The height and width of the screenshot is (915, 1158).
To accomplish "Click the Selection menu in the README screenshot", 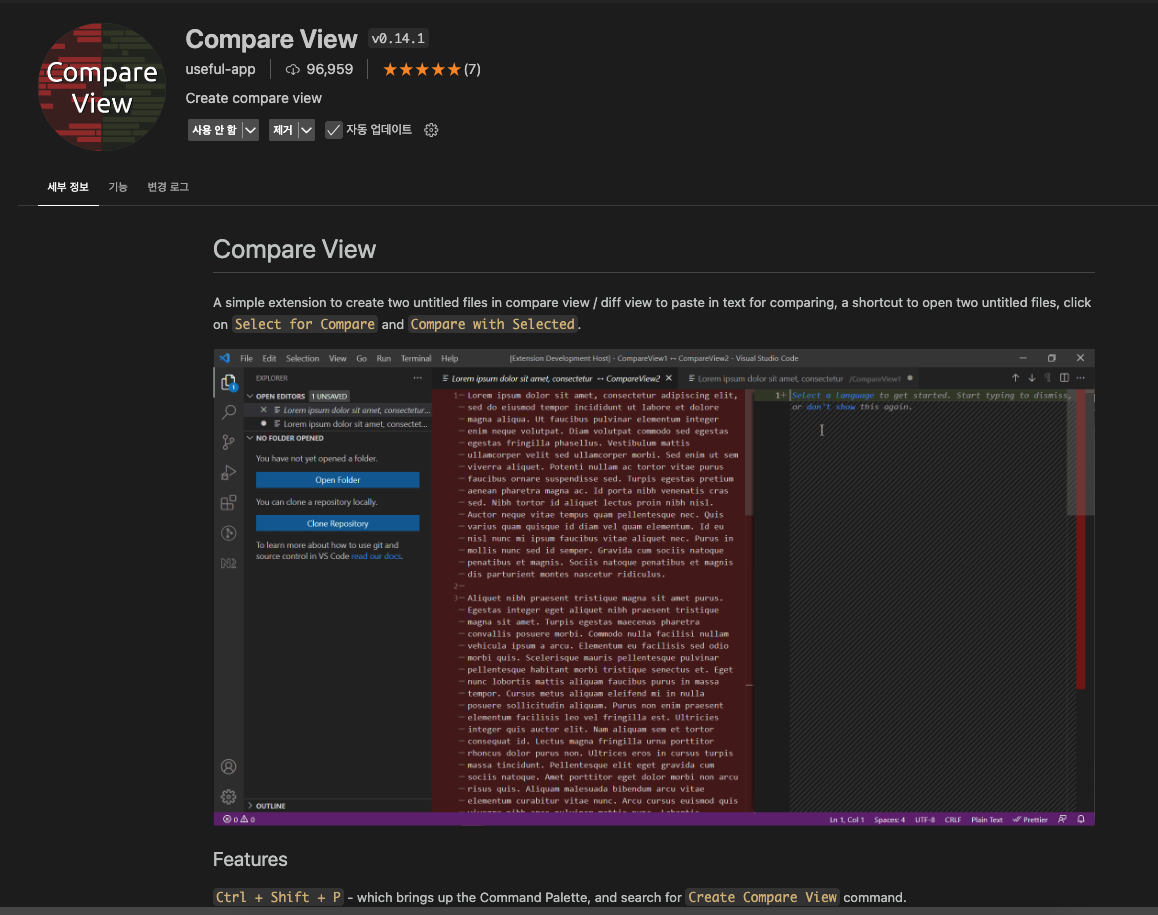I will 303,358.
